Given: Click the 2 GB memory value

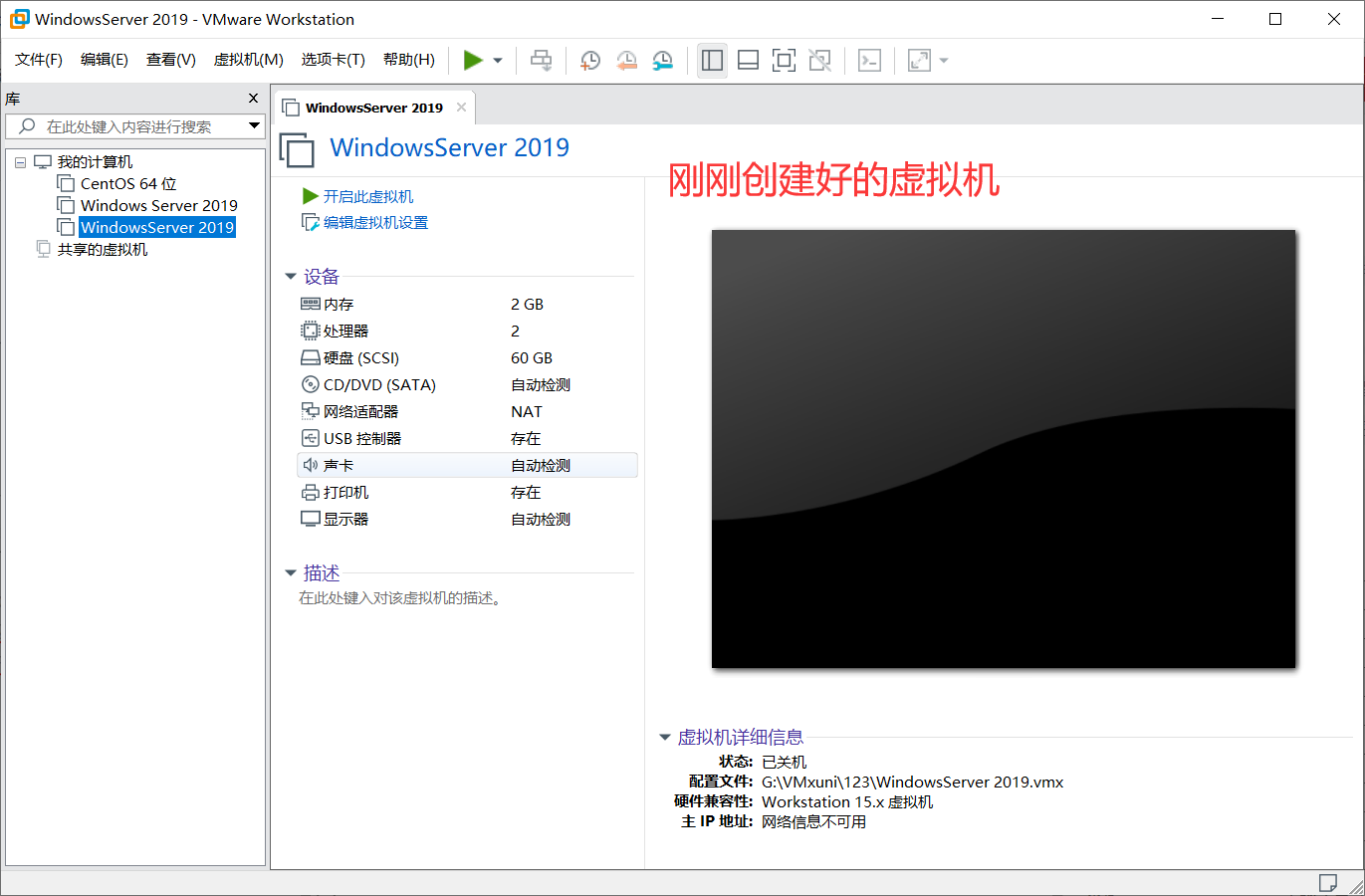Looking at the screenshot, I should 527,305.
